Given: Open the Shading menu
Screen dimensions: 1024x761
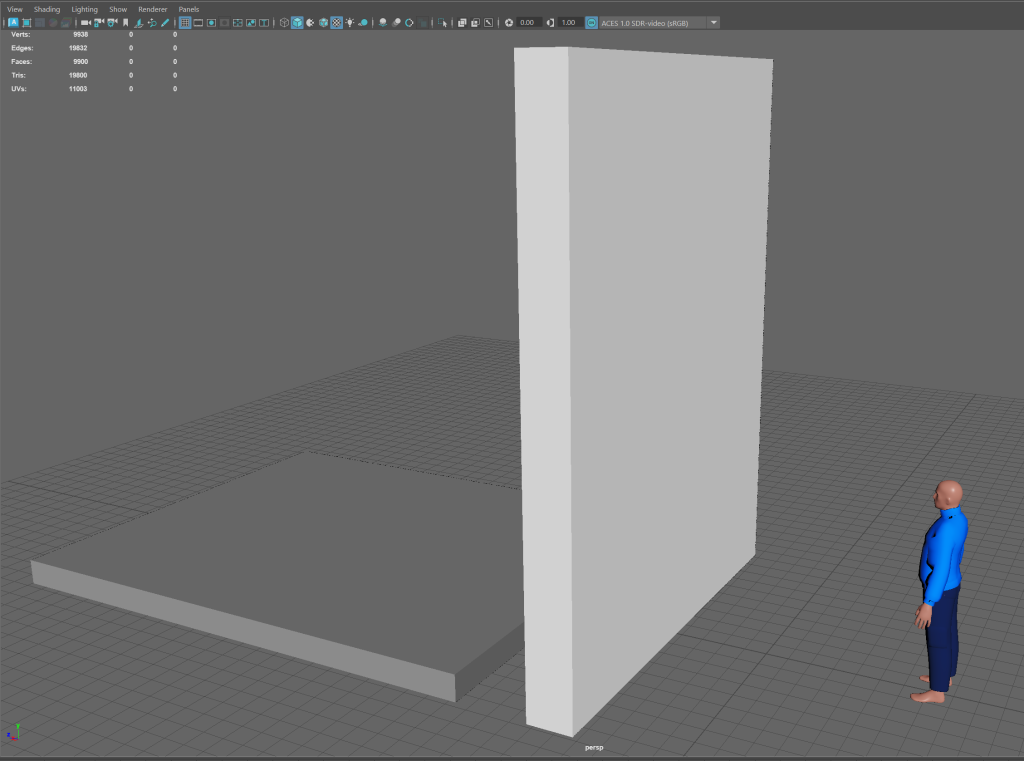Looking at the screenshot, I should pos(47,9).
